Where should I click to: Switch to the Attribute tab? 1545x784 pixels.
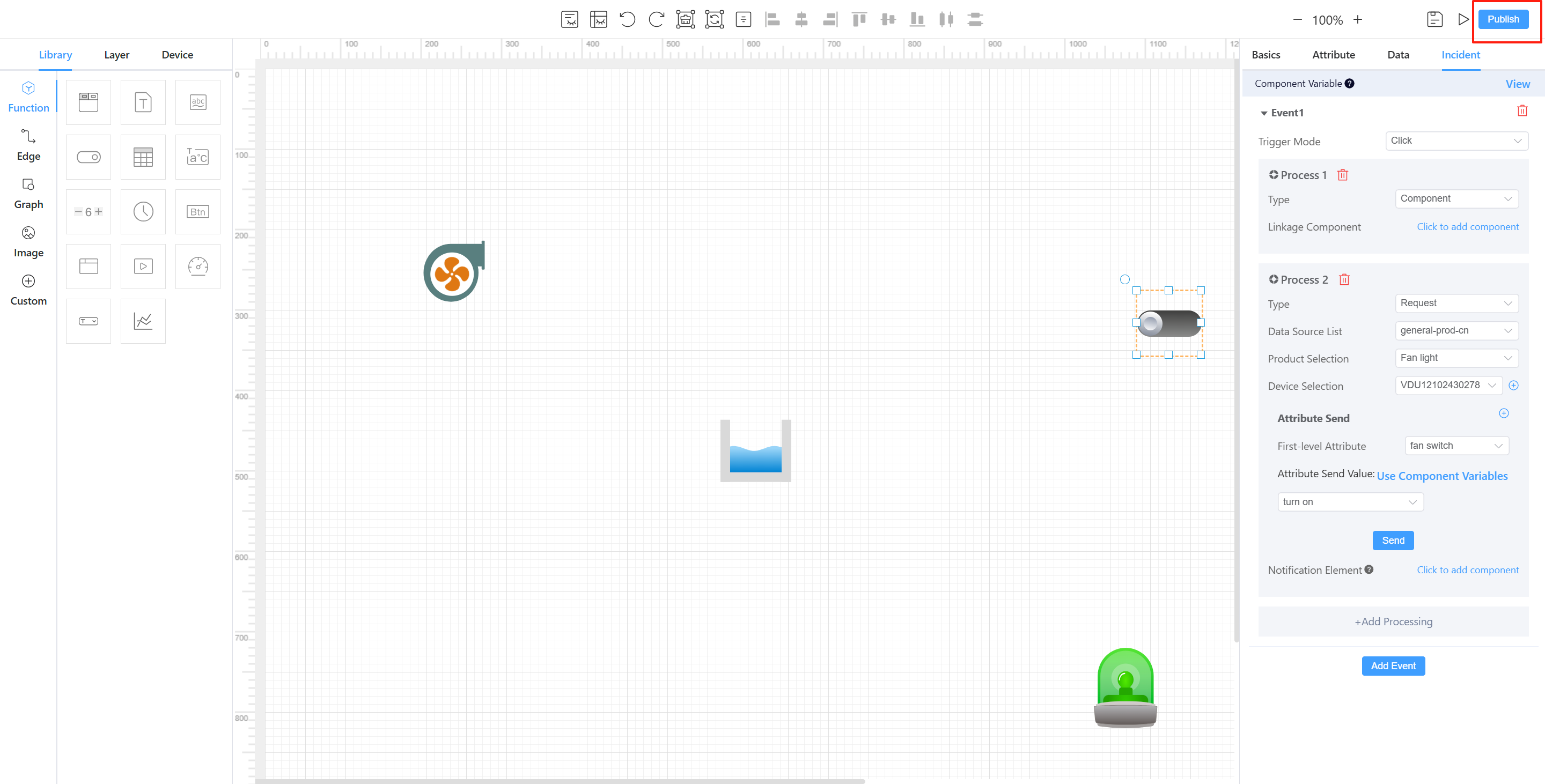tap(1333, 55)
